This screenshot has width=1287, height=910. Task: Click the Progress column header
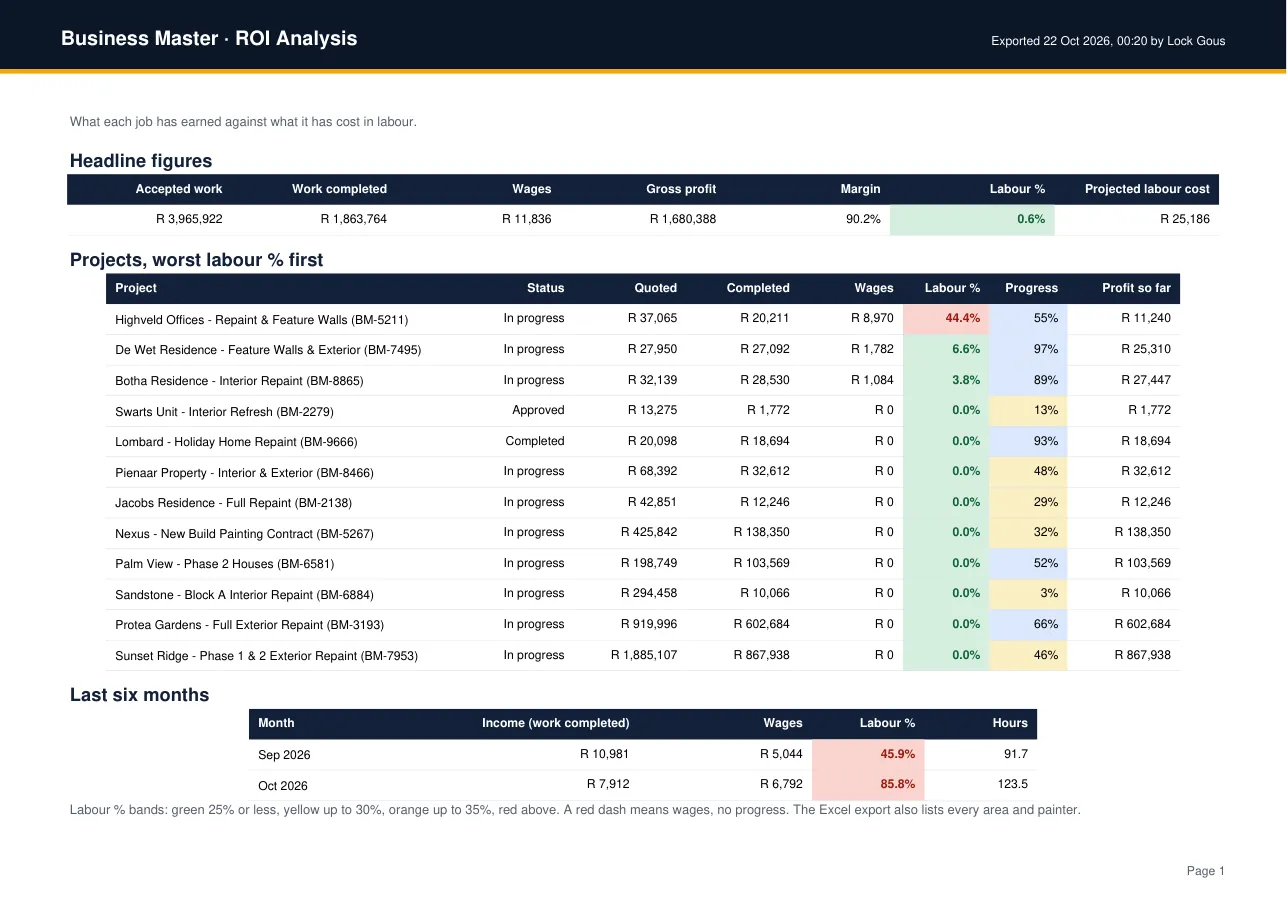1031,288
